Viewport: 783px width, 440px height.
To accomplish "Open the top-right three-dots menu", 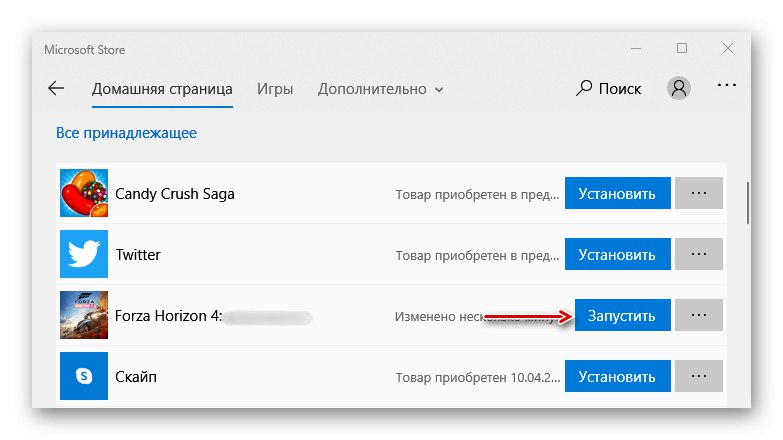I will pos(727,87).
